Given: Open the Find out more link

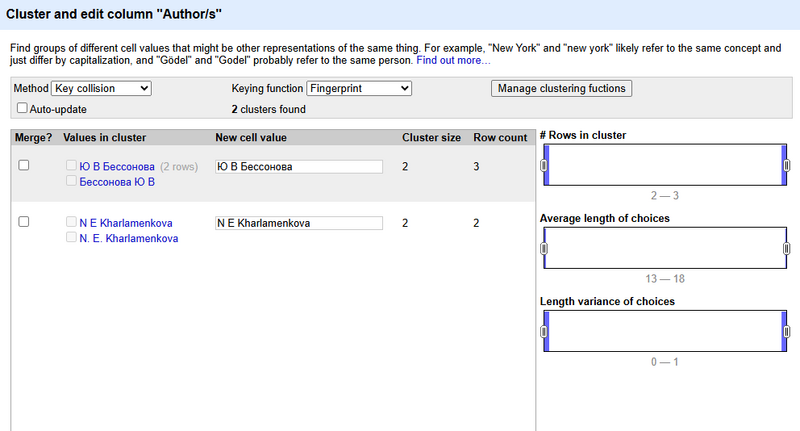Looking at the screenshot, I should (453, 61).
